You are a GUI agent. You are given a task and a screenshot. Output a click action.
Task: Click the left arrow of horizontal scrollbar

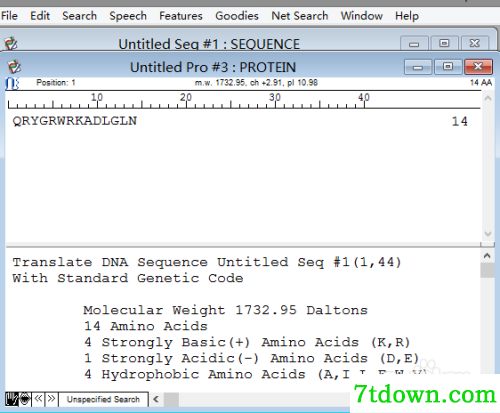tap(156, 399)
